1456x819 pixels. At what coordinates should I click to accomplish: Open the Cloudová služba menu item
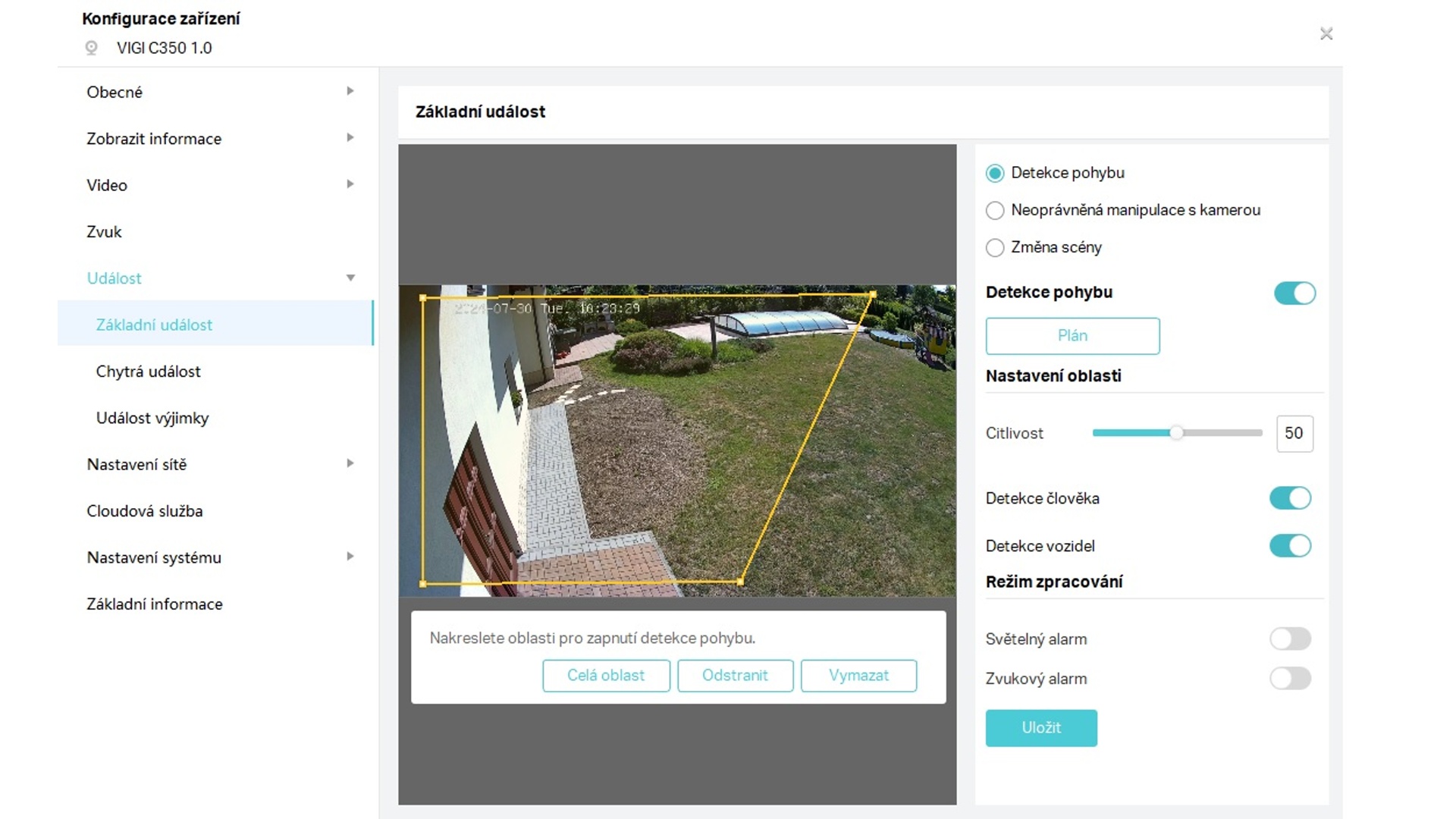click(145, 511)
